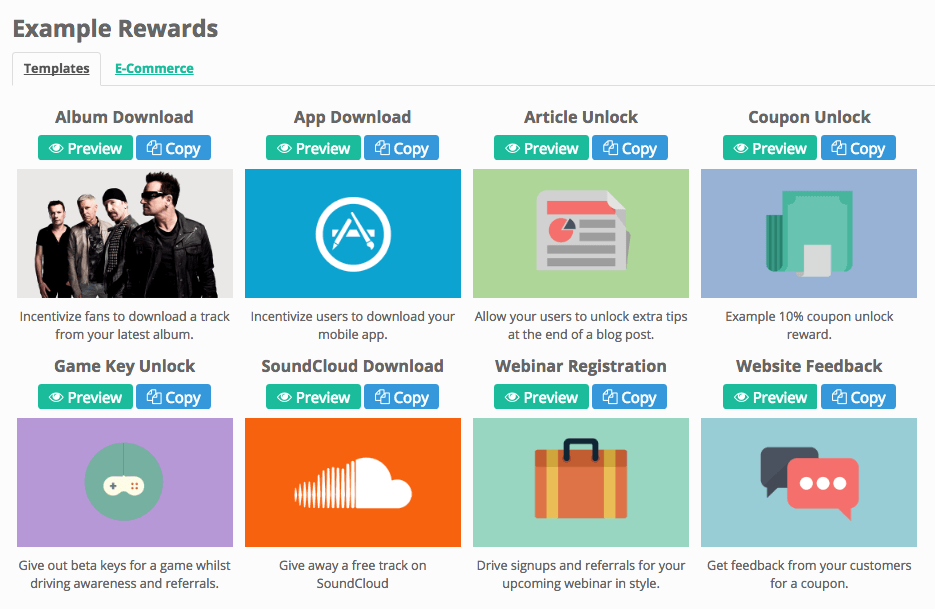The height and width of the screenshot is (609, 935).
Task: Click the SoundCloud cloud logo image
Action: (352, 482)
